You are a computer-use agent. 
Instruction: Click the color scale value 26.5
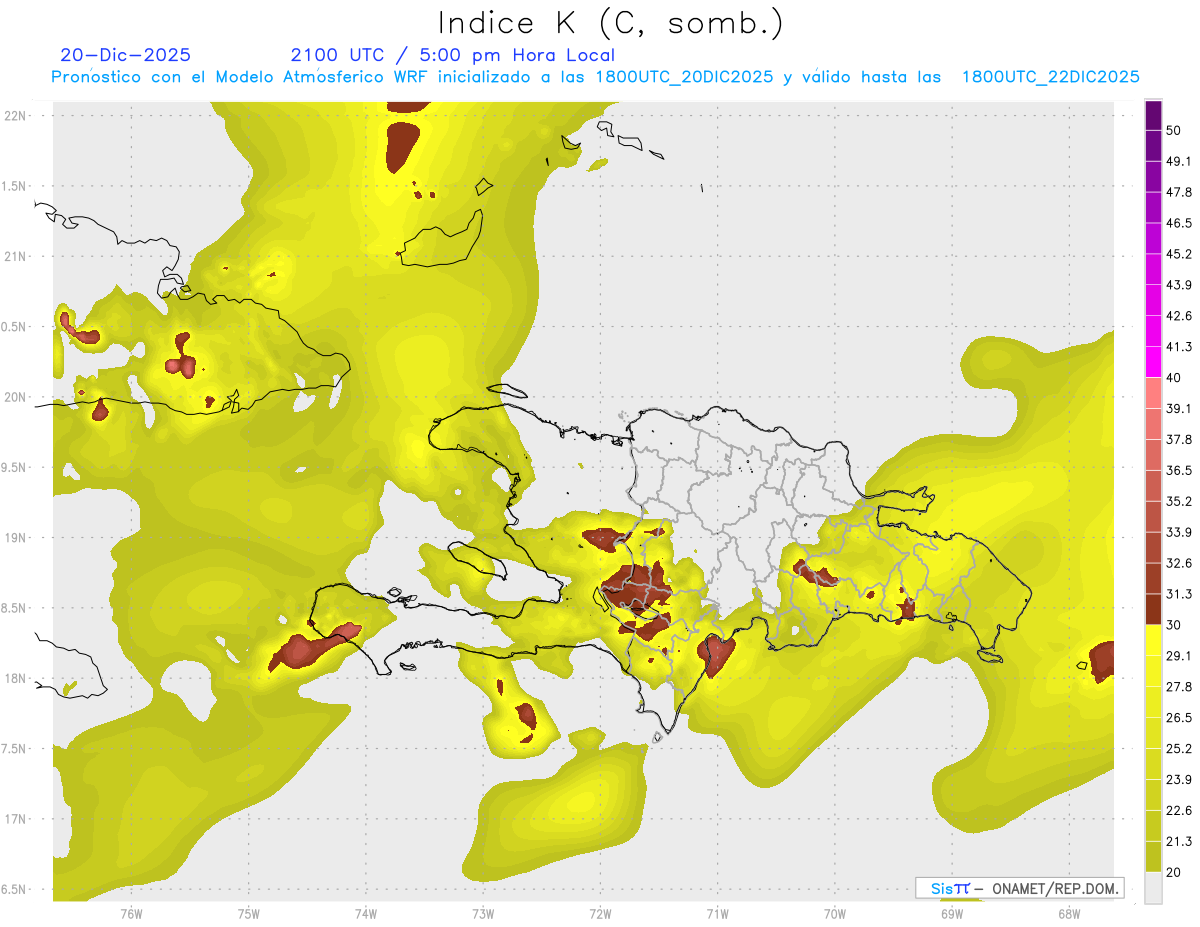1179,718
